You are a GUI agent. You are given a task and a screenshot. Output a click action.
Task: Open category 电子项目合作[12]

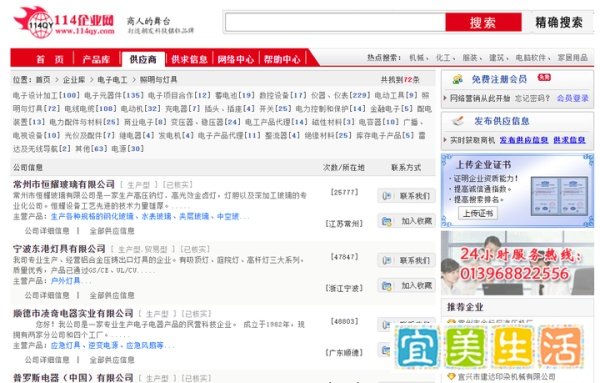click(x=179, y=95)
